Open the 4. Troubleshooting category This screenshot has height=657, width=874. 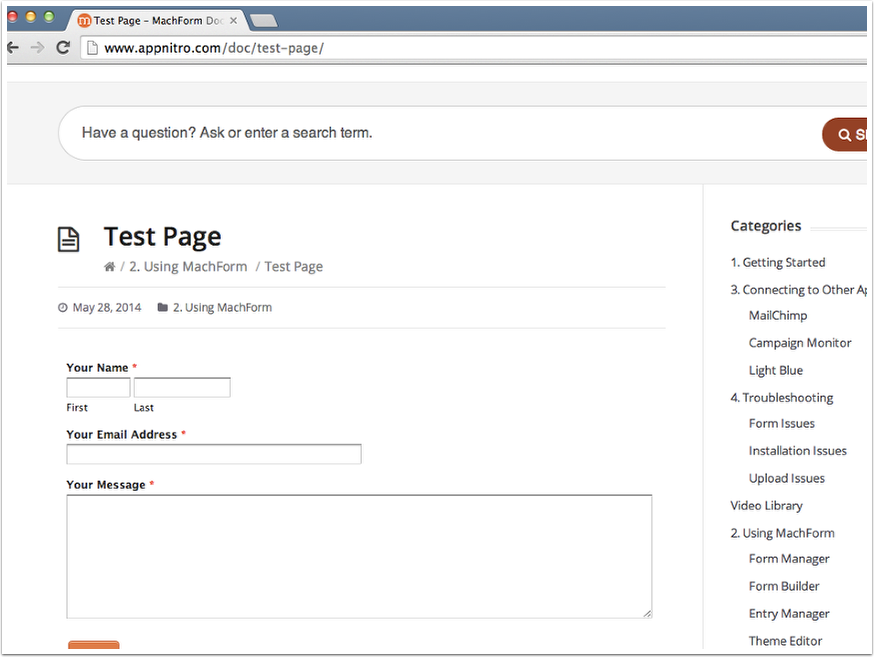[781, 397]
